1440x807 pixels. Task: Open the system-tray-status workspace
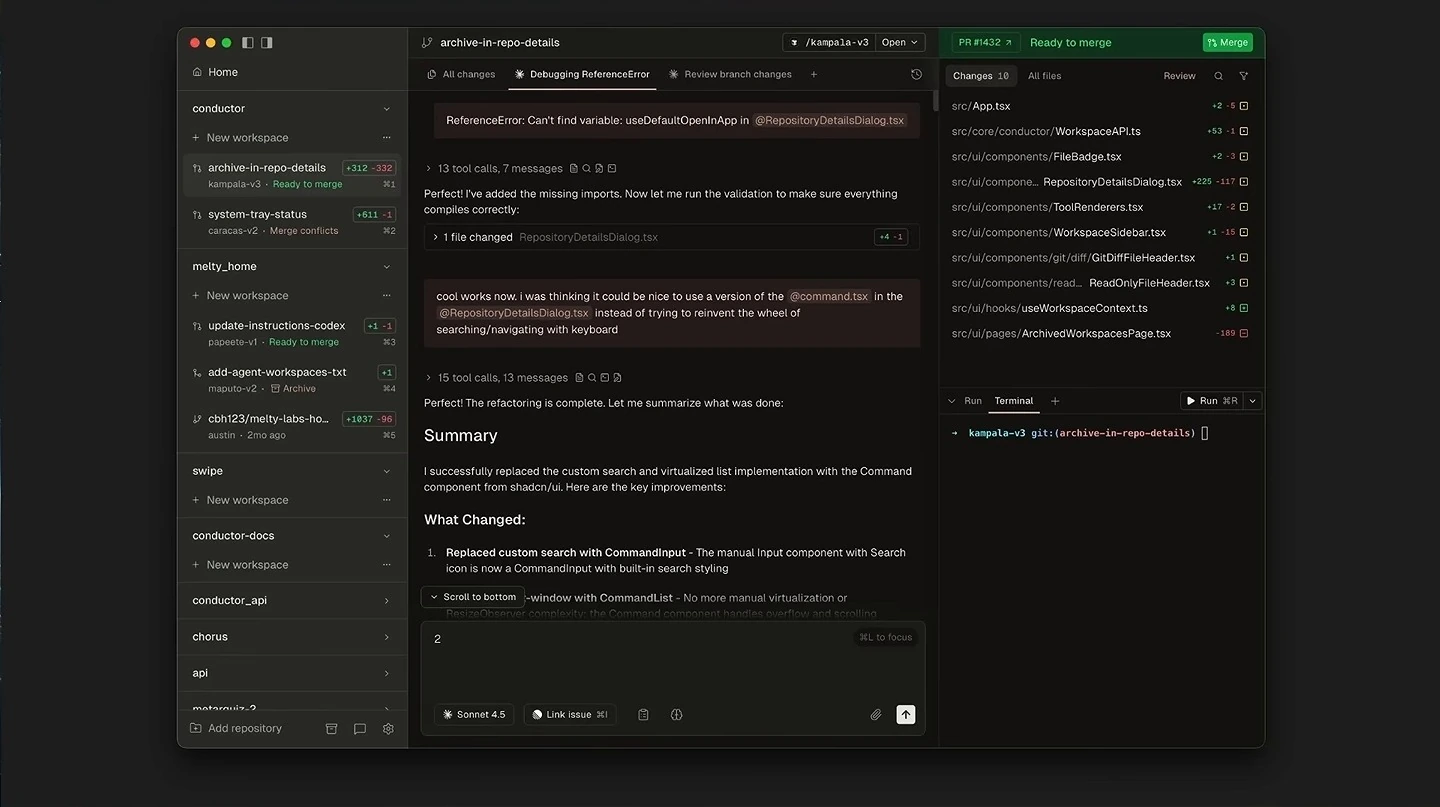tap(292, 221)
